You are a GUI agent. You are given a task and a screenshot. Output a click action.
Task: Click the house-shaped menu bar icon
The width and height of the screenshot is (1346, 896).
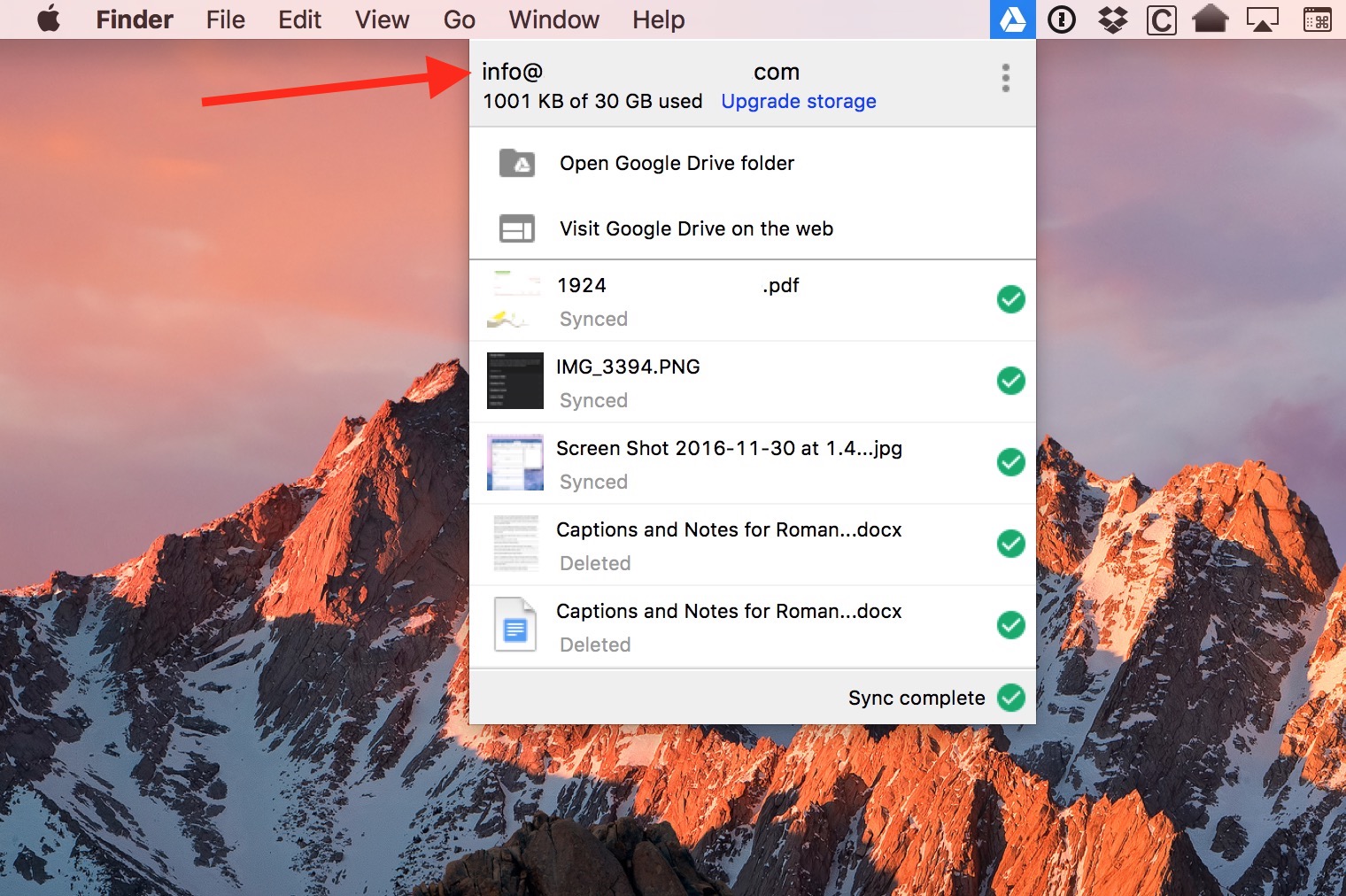tap(1211, 19)
